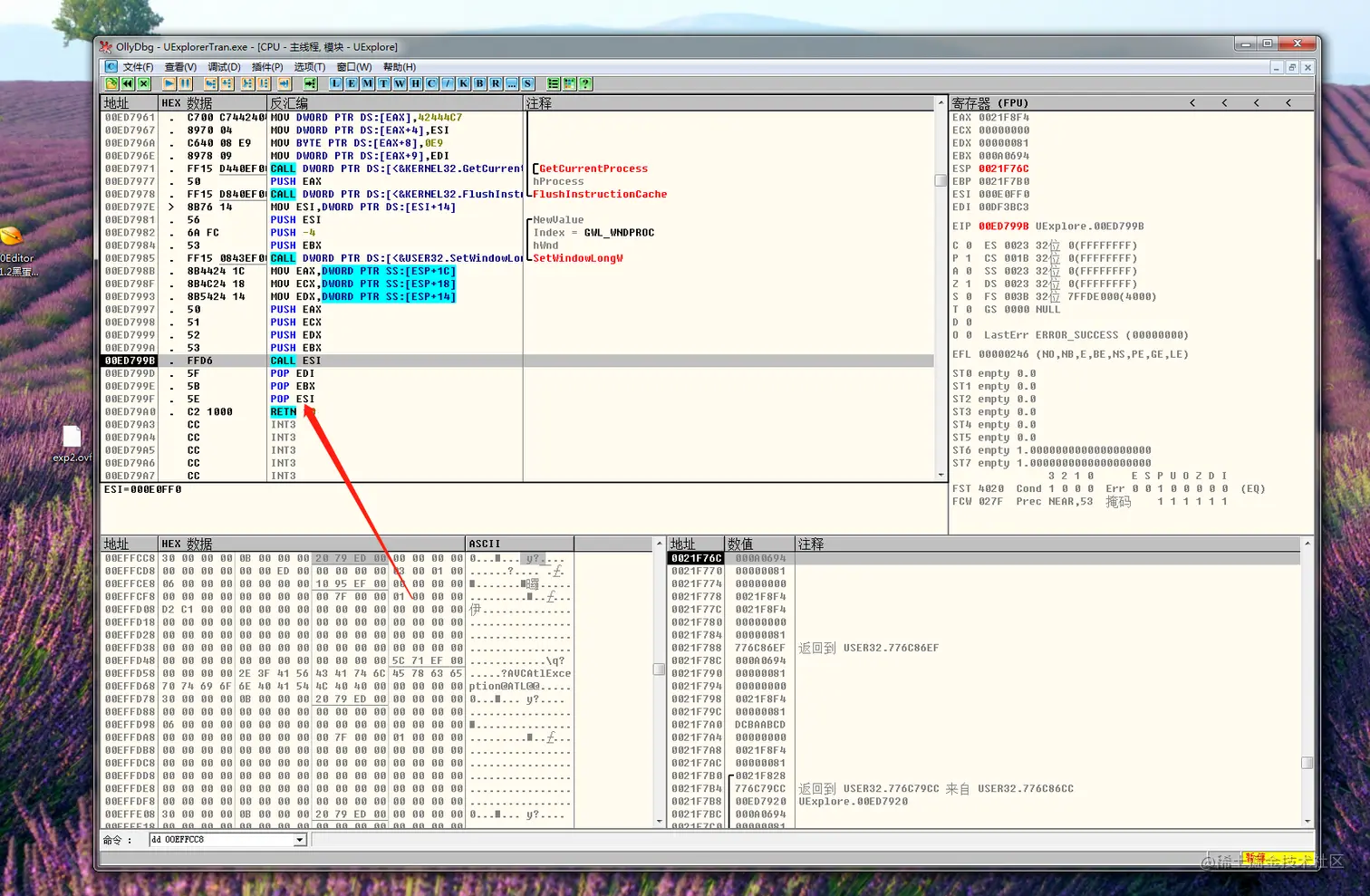Click the disassembly scrollbar down arrow
Screen dimensions: 1370x896
(x=941, y=475)
